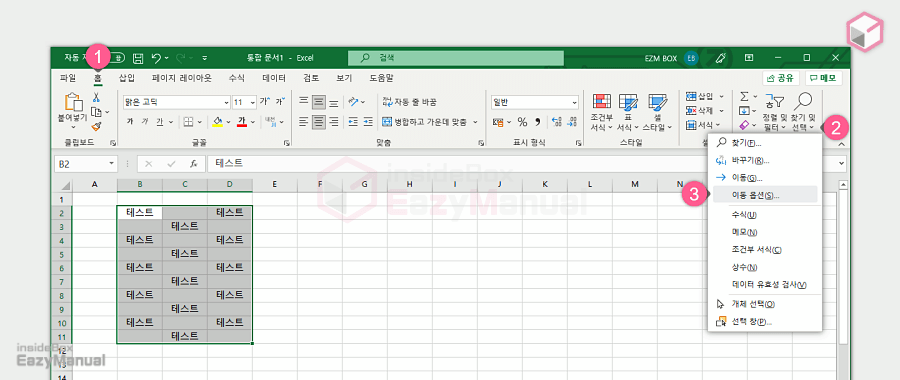Image resolution: width=900 pixels, height=380 pixels.
Task: Apply comma style number format
Action: coord(538,122)
